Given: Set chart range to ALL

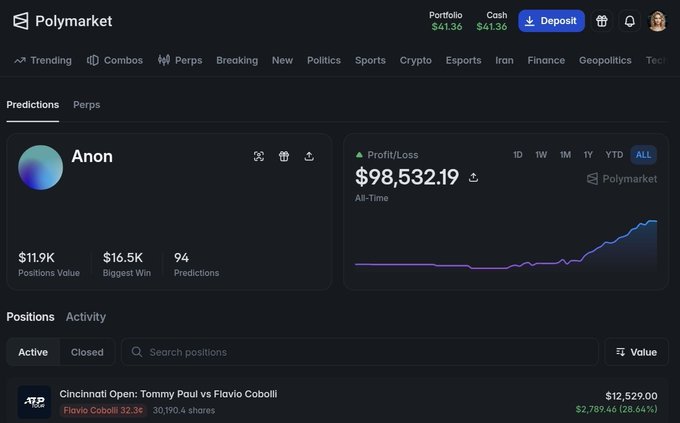Looking at the screenshot, I should click(644, 155).
